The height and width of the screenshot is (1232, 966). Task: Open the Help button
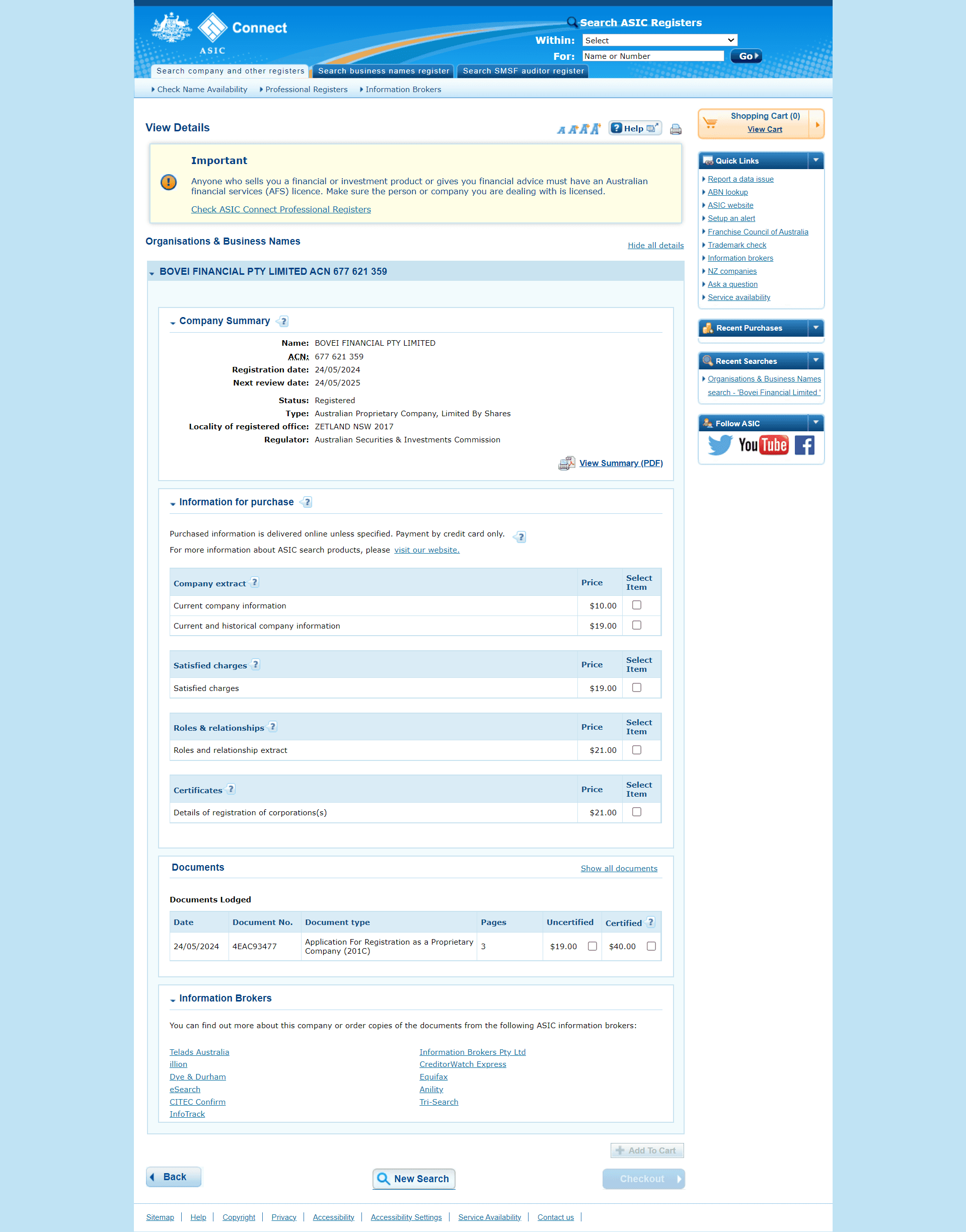[x=635, y=128]
